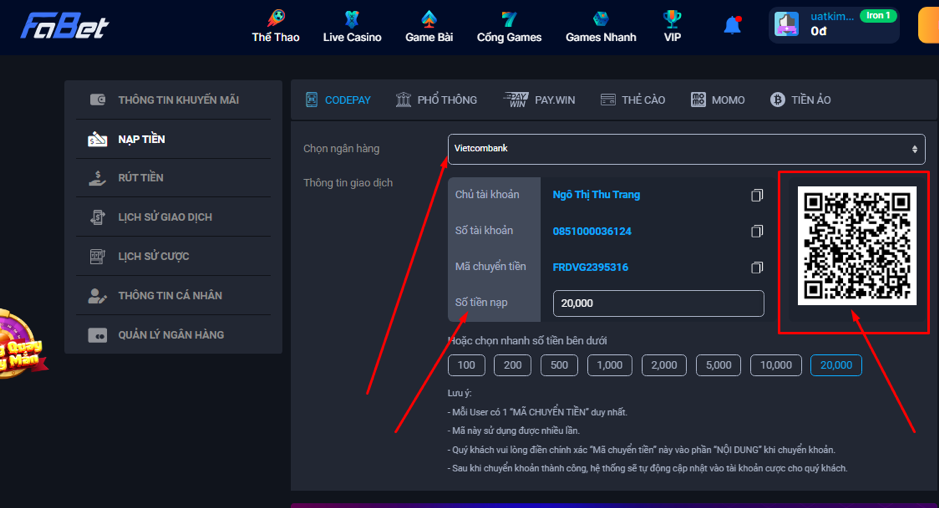Click the FaBet logo

click(x=65, y=26)
